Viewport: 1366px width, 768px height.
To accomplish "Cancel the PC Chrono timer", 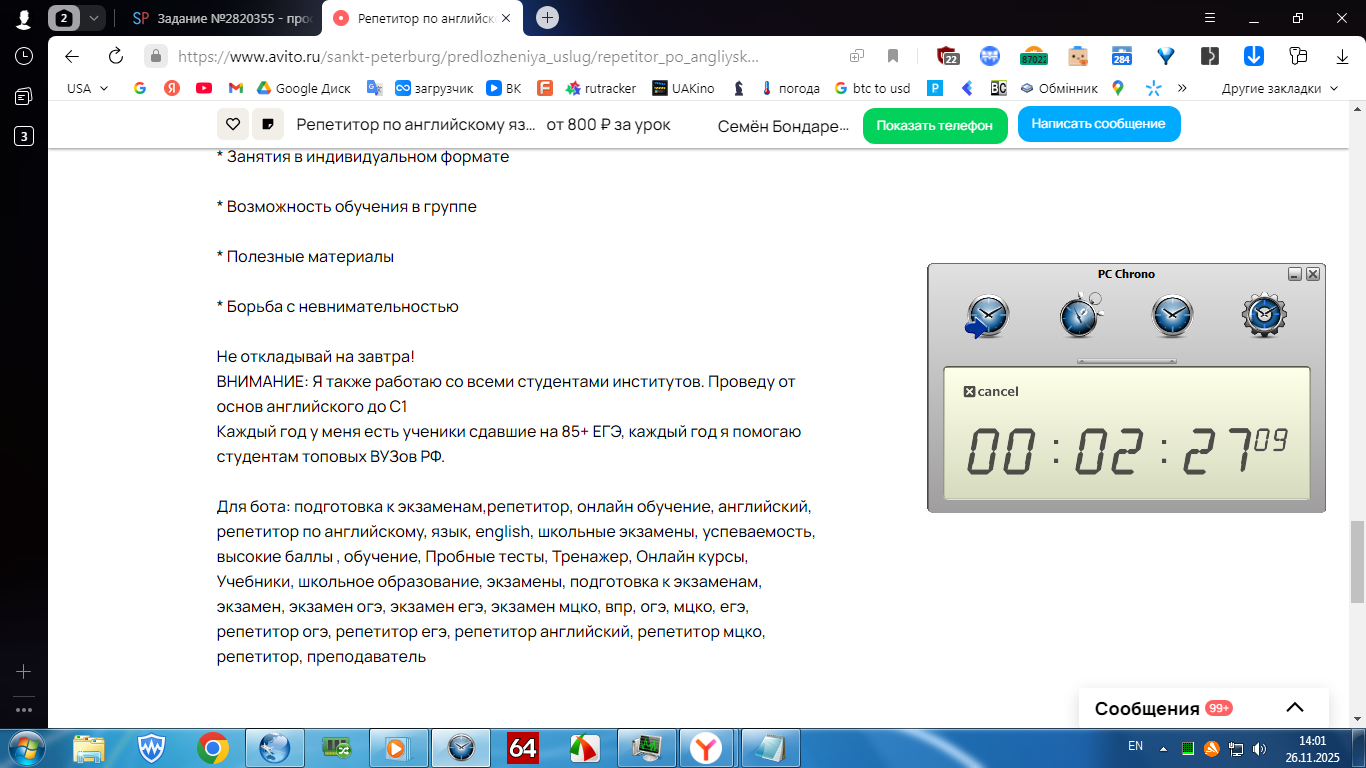I will tap(990, 392).
